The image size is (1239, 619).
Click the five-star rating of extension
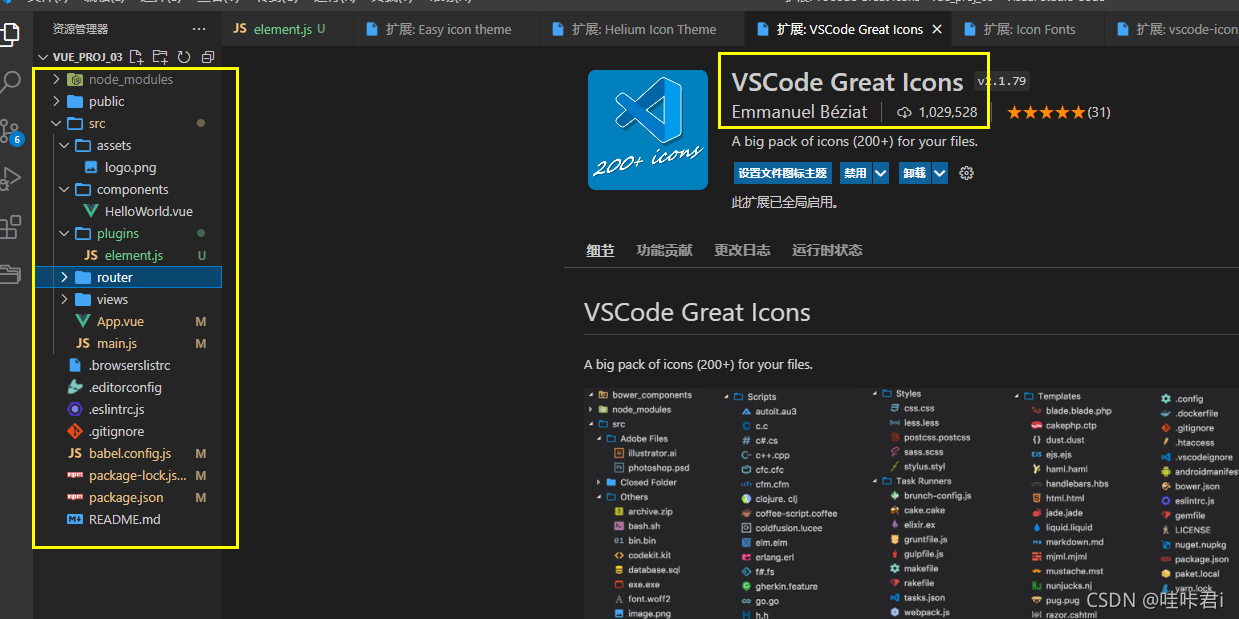point(1046,112)
